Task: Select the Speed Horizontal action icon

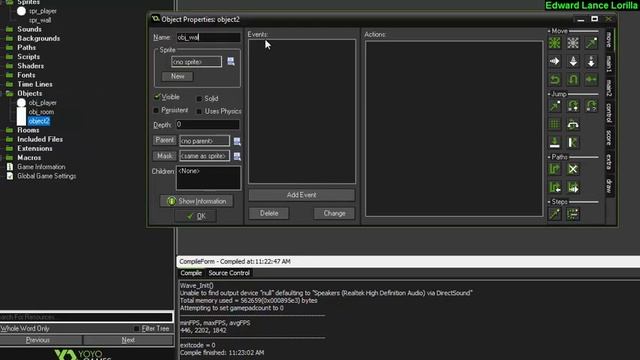Action: click(x=555, y=61)
